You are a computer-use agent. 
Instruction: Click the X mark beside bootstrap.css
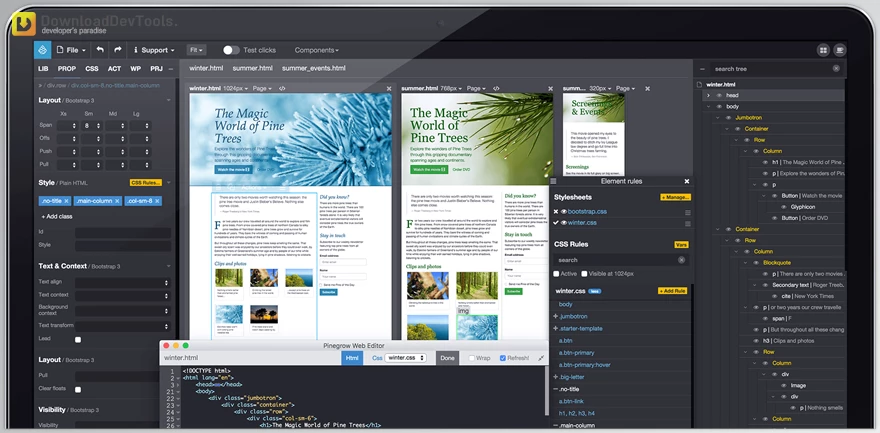pyautogui.click(x=556, y=212)
